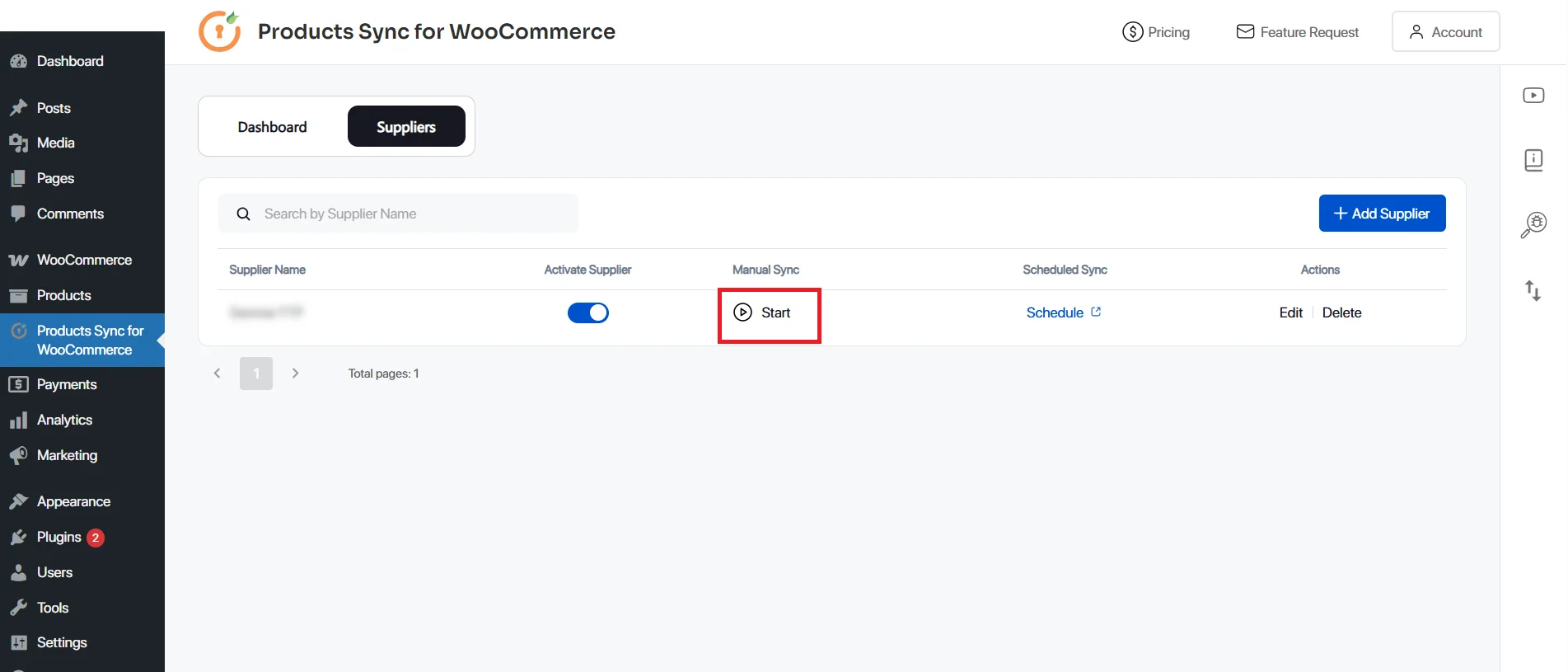The height and width of the screenshot is (672, 1568).
Task: Open the Pricing link
Action: point(1156,32)
